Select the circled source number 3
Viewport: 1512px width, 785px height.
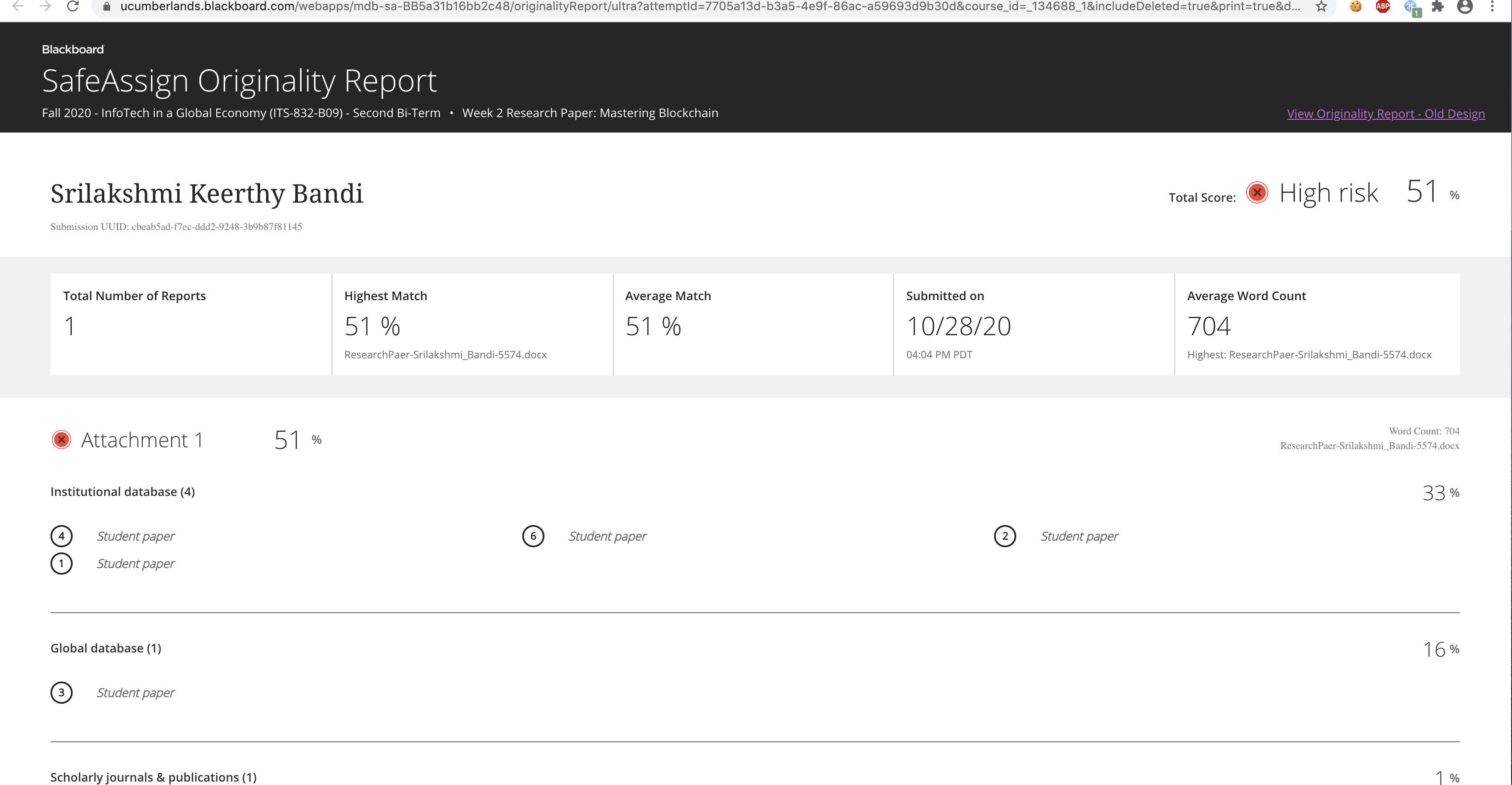[62, 693]
